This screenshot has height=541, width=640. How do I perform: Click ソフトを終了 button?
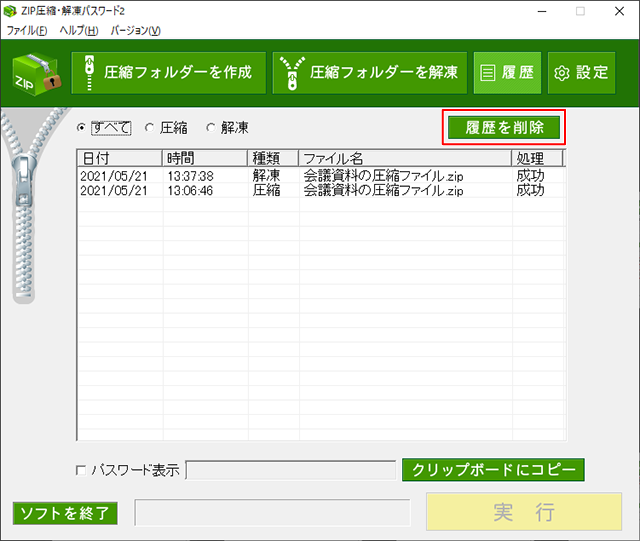point(65,513)
